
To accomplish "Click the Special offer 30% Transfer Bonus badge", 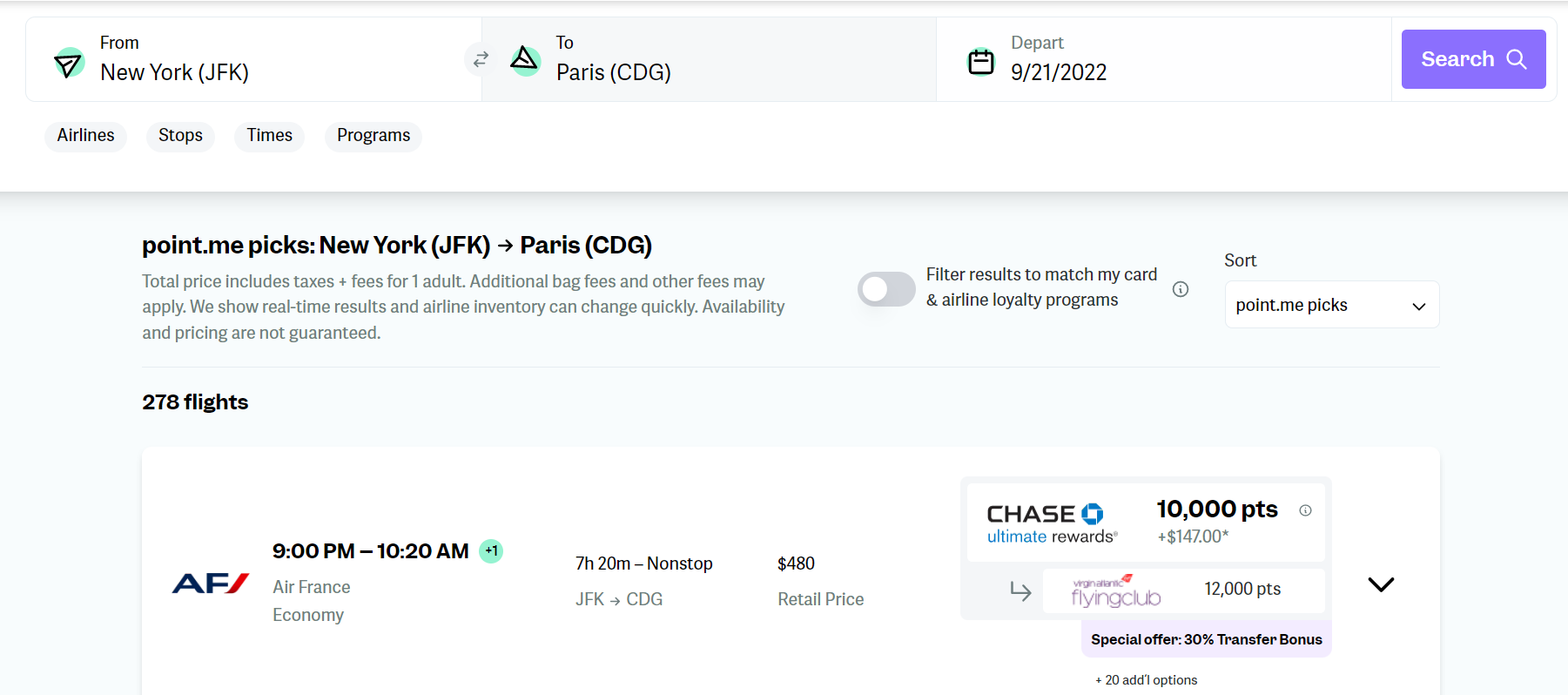I will (1205, 638).
